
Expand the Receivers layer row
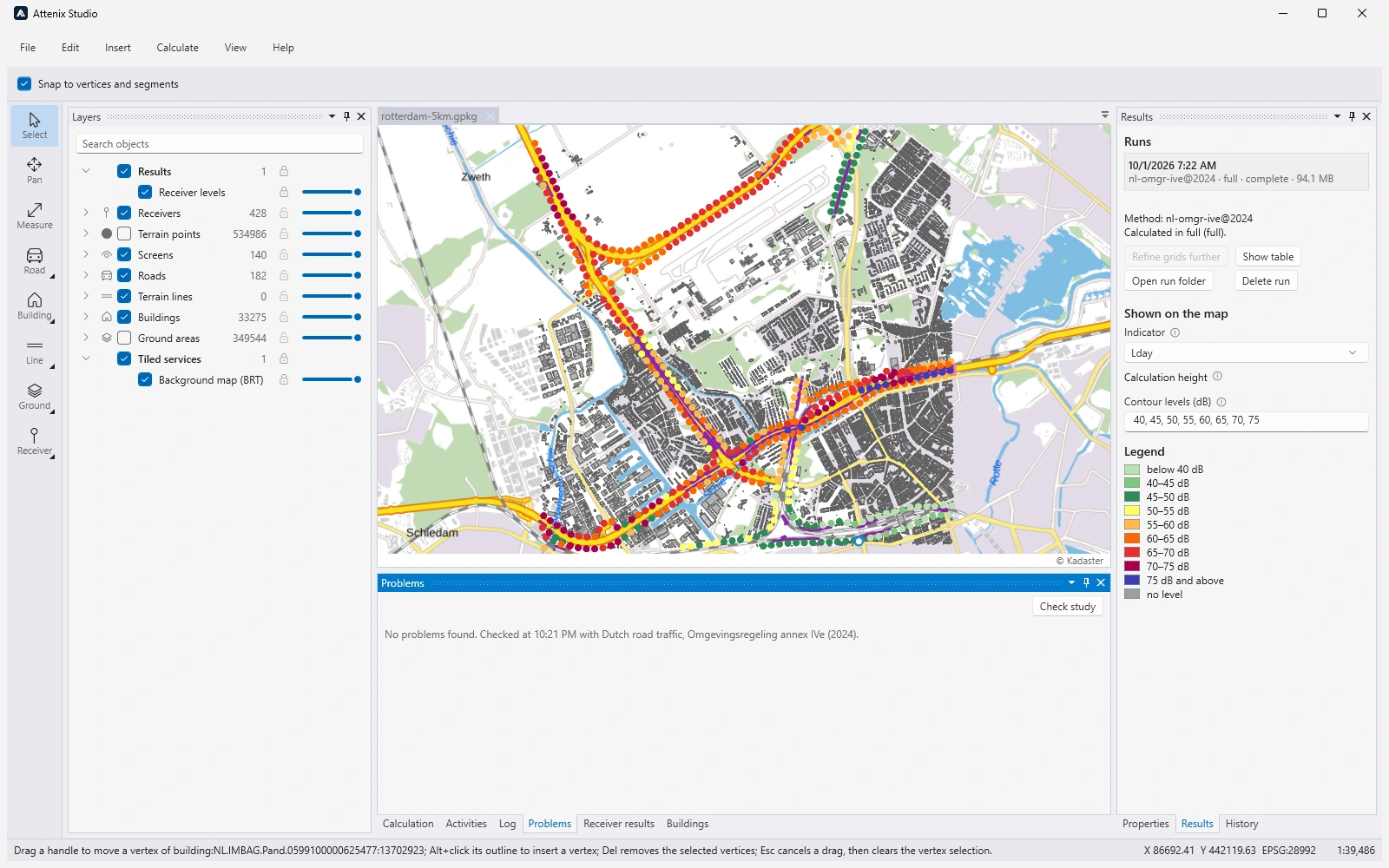click(x=86, y=213)
